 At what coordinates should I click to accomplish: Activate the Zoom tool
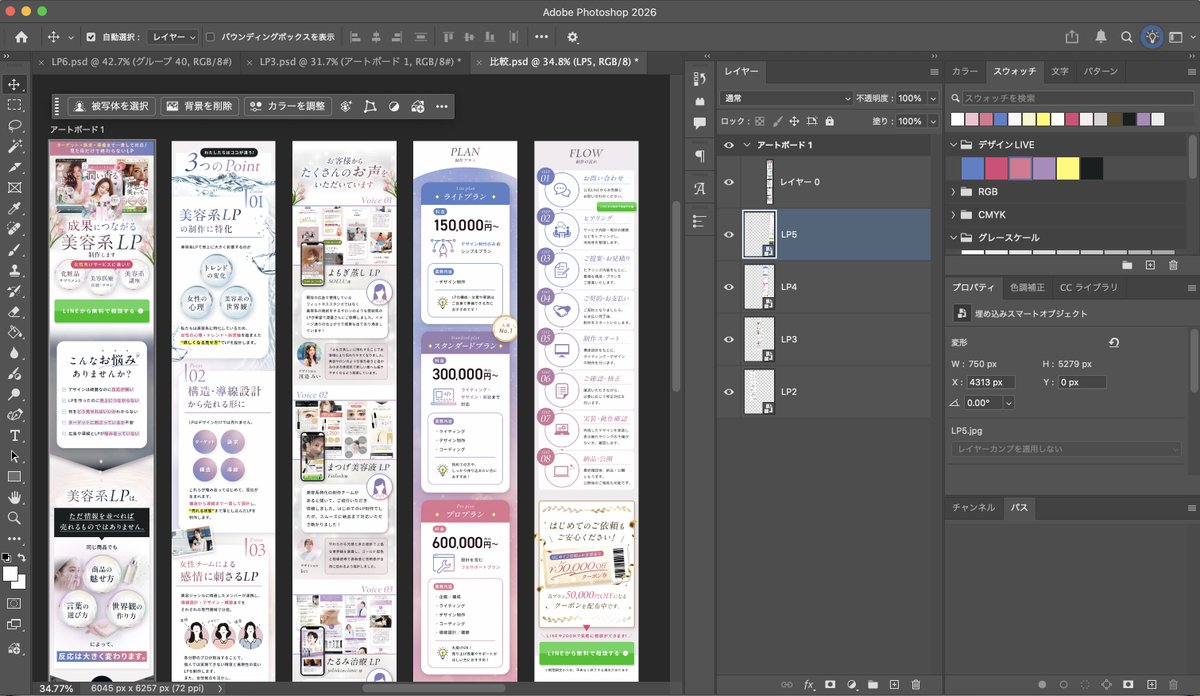tap(15, 518)
